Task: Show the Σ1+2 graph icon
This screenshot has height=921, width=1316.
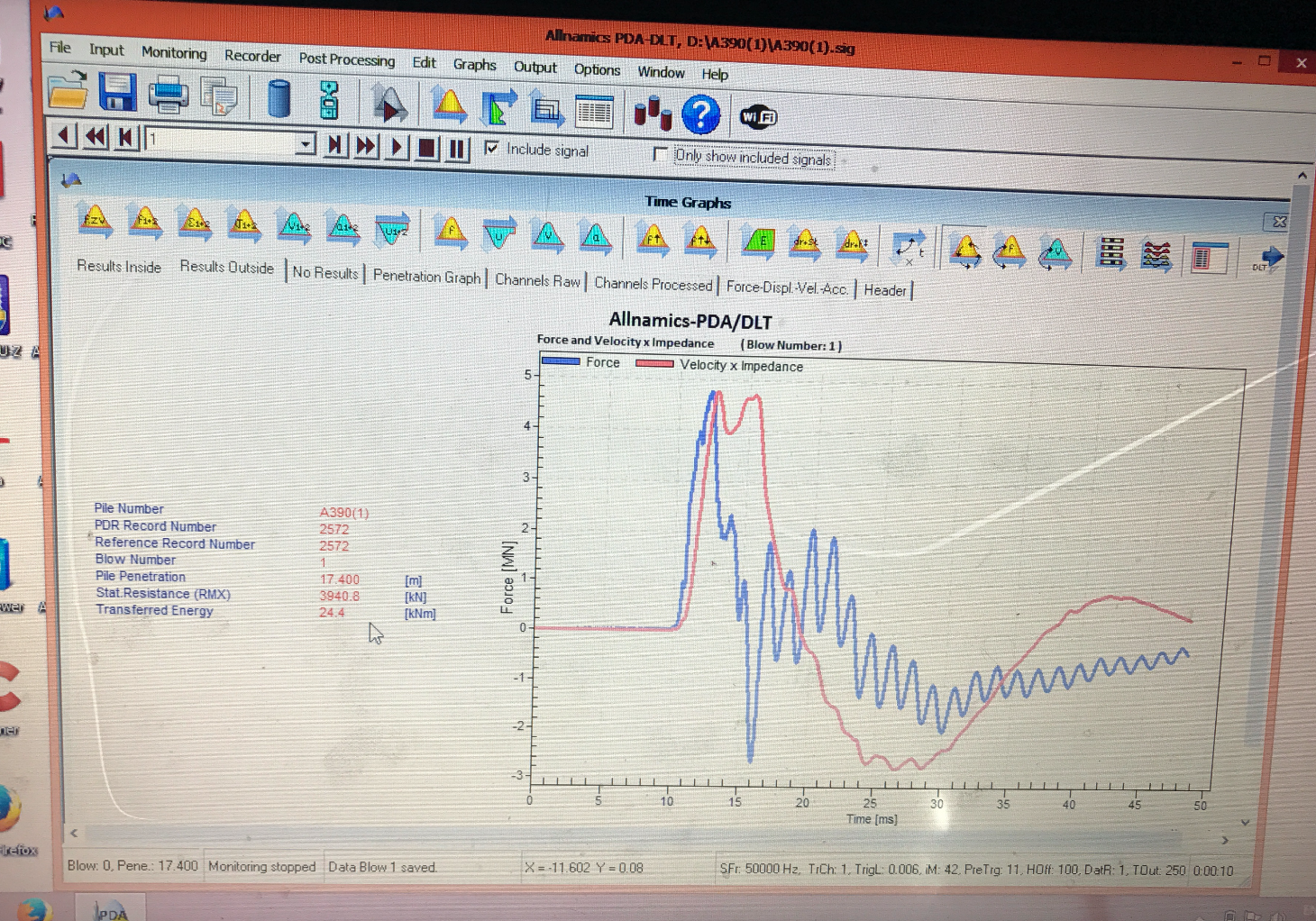Action: point(195,223)
